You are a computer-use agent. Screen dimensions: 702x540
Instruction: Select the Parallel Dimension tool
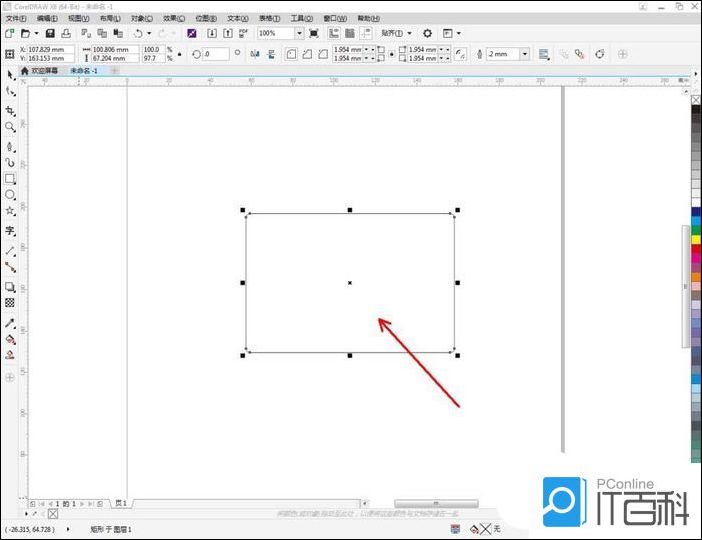point(10,251)
